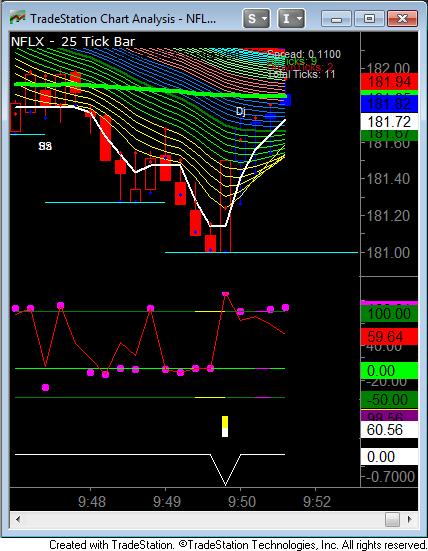The image size is (428, 551).
Task: Maximize the Chart Analysis window
Action: point(369,19)
